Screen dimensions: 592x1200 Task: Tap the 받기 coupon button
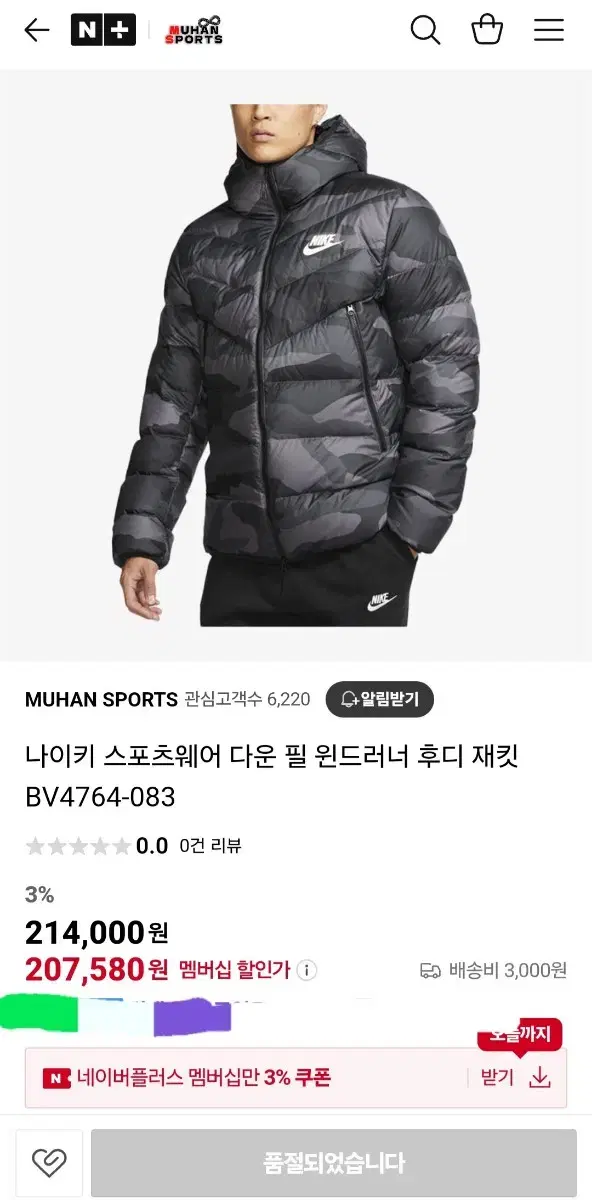497,1077
